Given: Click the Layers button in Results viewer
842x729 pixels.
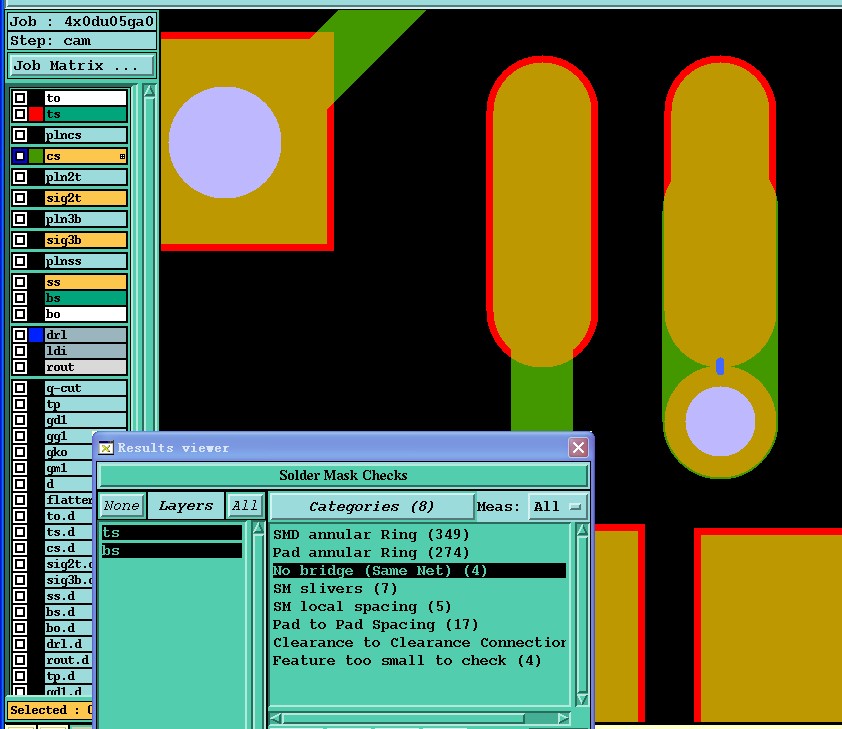Looking at the screenshot, I should point(186,506).
